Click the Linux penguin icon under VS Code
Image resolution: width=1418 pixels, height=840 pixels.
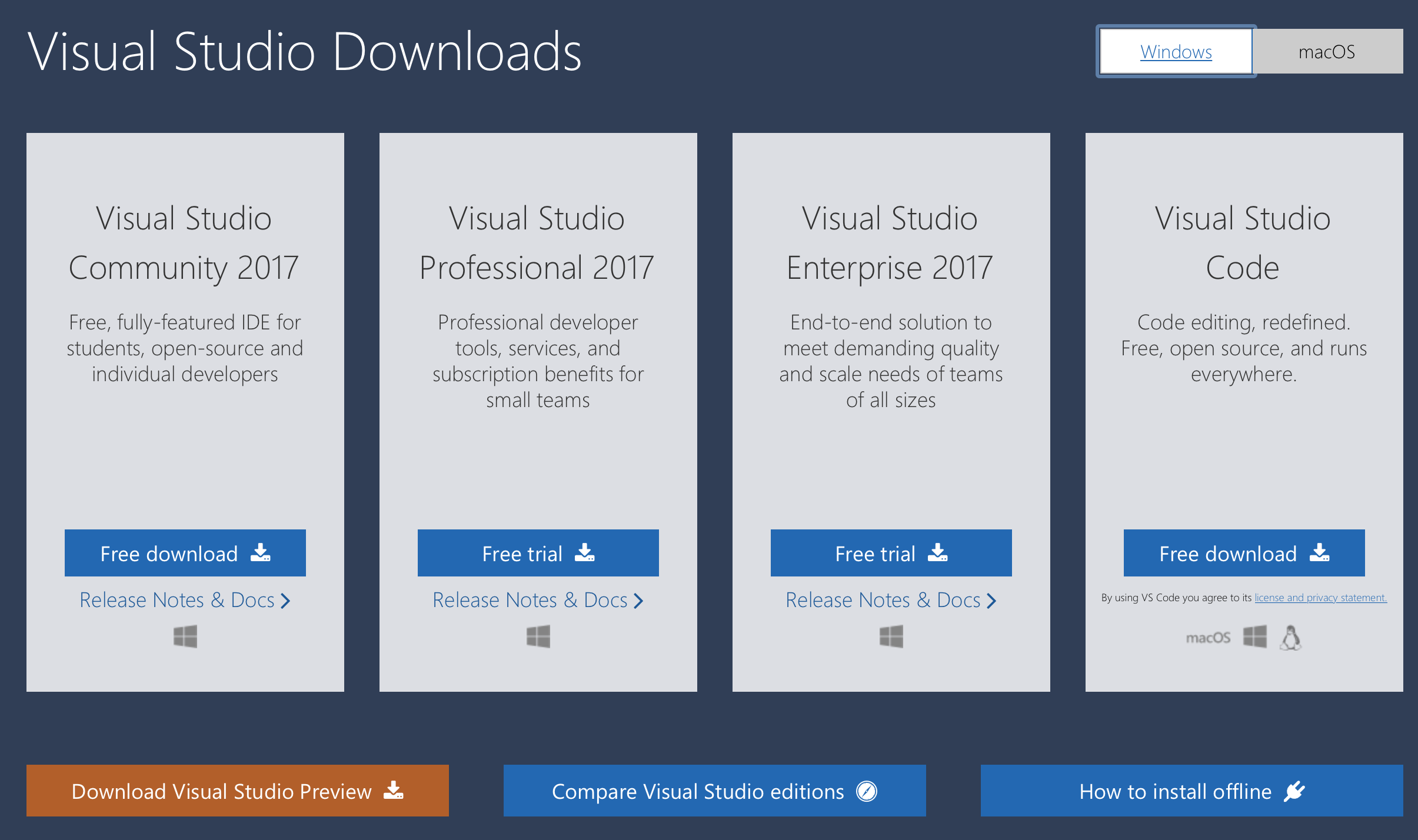pyautogui.click(x=1290, y=638)
